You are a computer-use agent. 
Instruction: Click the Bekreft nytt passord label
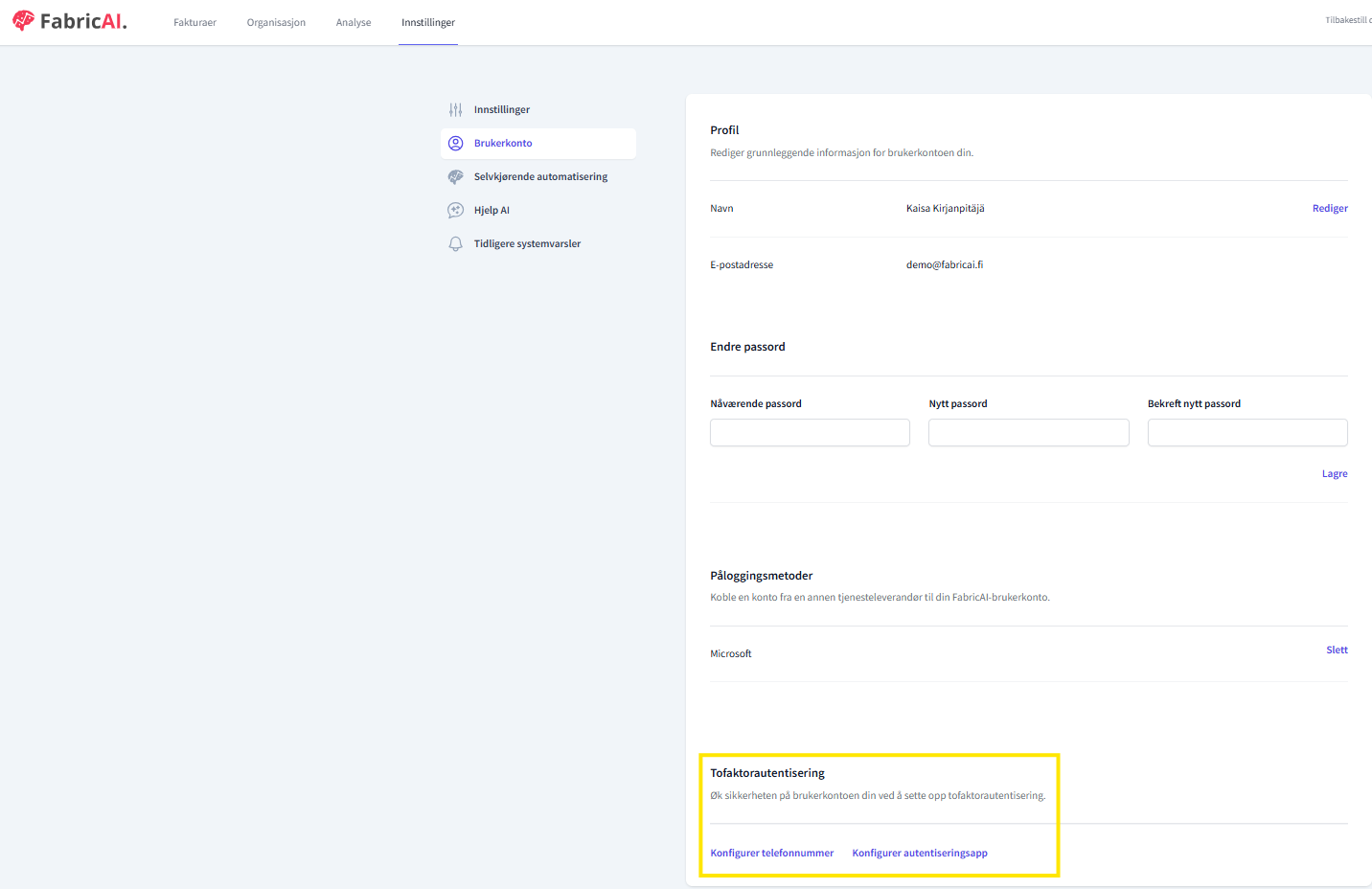coord(1194,404)
